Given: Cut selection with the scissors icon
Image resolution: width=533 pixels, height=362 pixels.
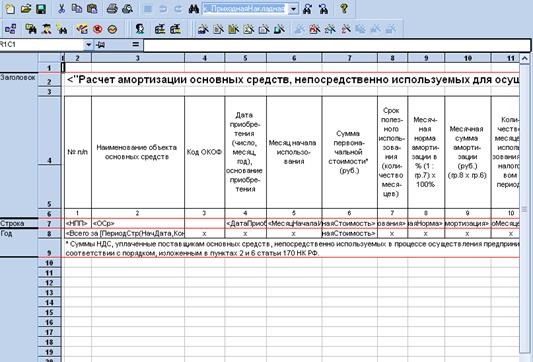Looking at the screenshot, I should tap(62, 9).
